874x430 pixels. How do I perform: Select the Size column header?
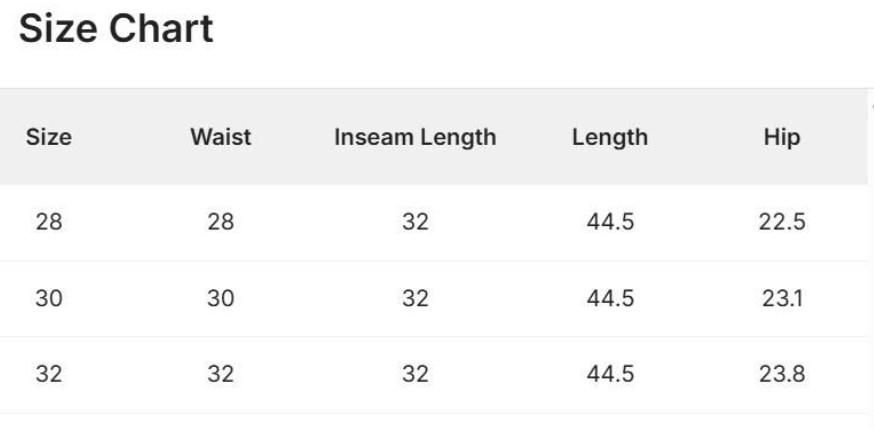tap(48, 137)
